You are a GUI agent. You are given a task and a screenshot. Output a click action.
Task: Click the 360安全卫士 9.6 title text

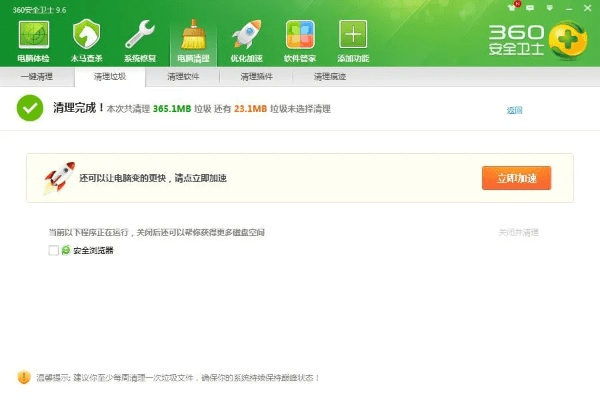click(39, 10)
